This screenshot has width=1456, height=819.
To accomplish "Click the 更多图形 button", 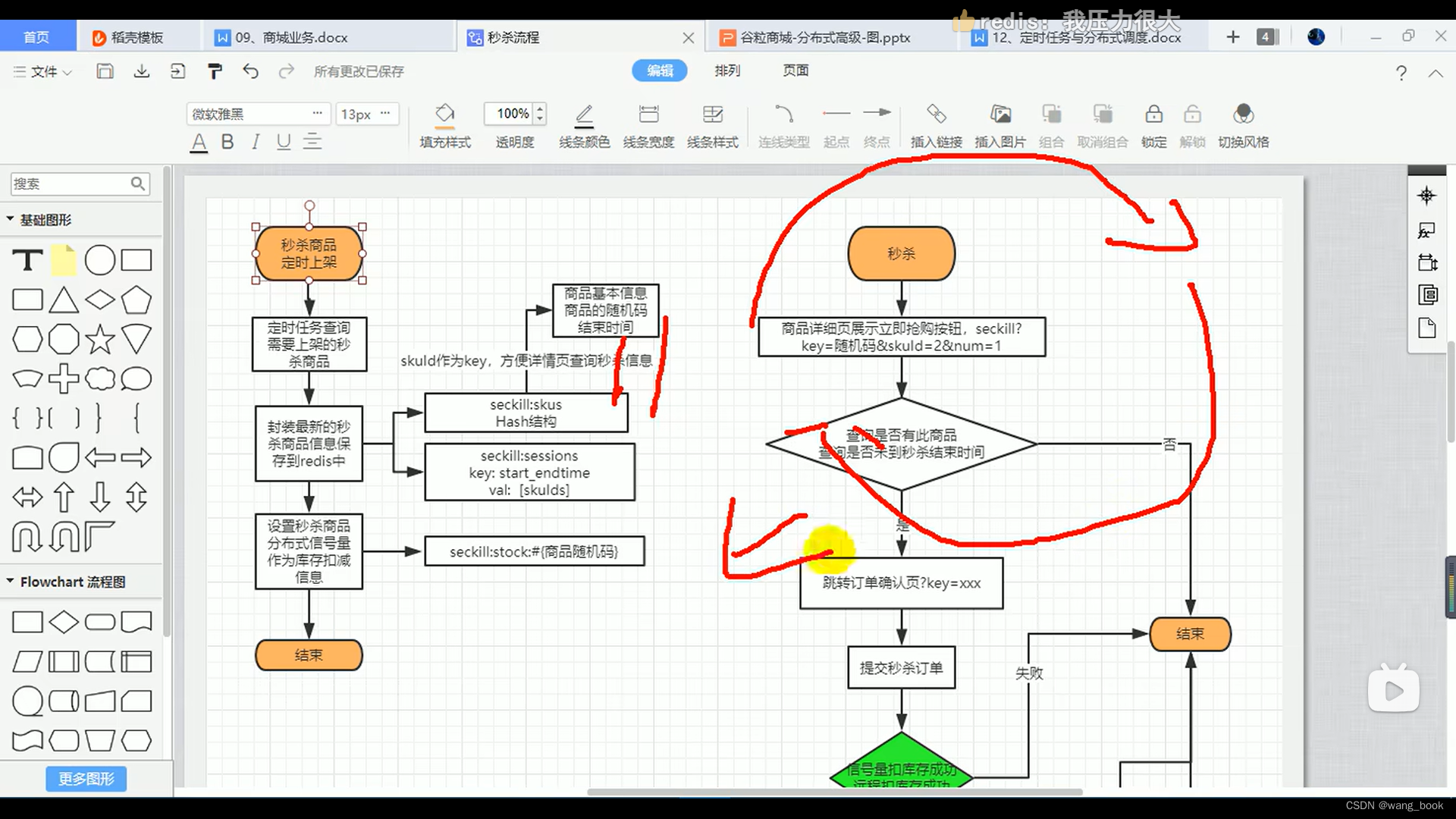I will point(86,779).
